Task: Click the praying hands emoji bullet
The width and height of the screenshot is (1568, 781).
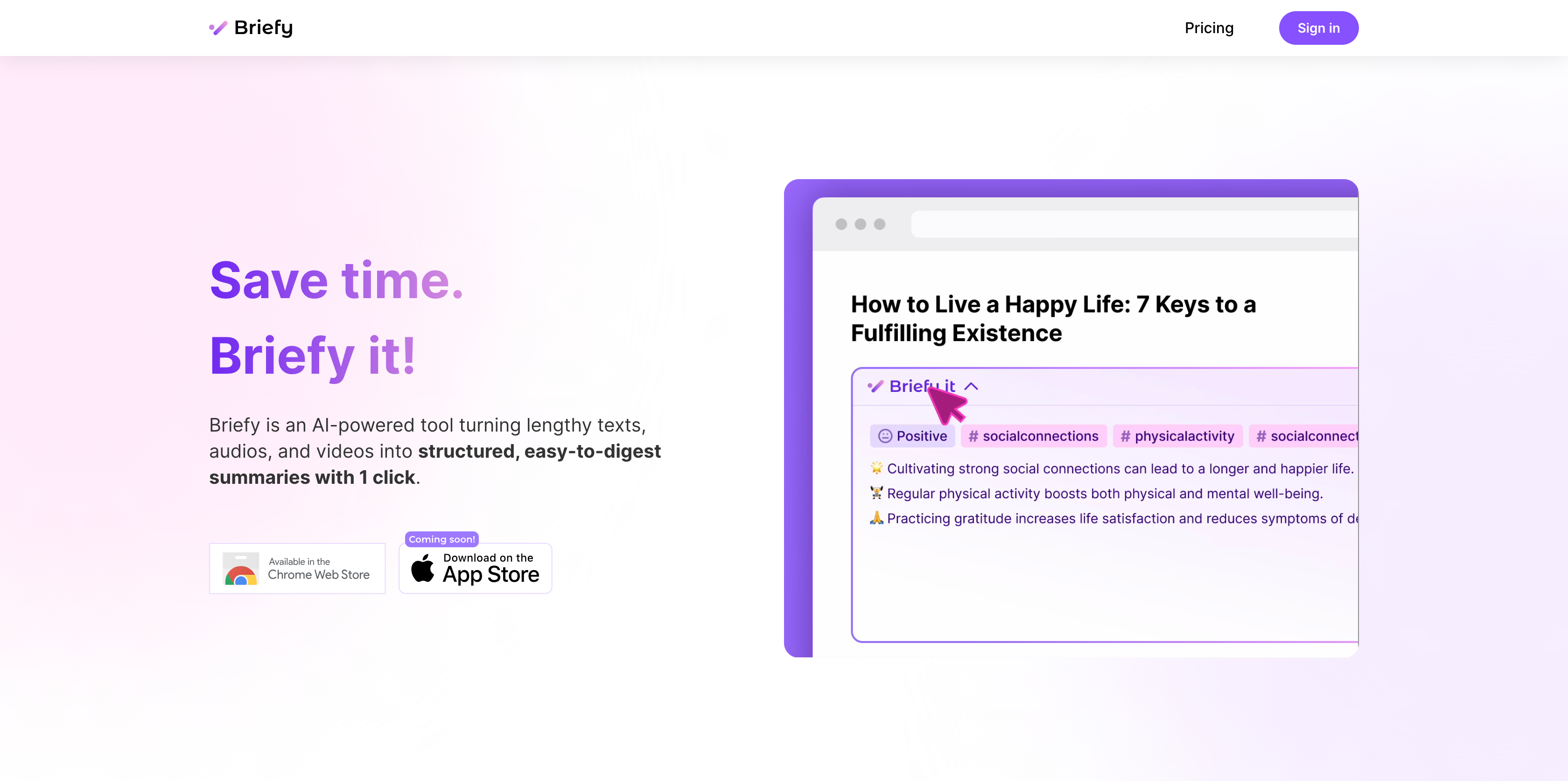Action: [x=876, y=518]
